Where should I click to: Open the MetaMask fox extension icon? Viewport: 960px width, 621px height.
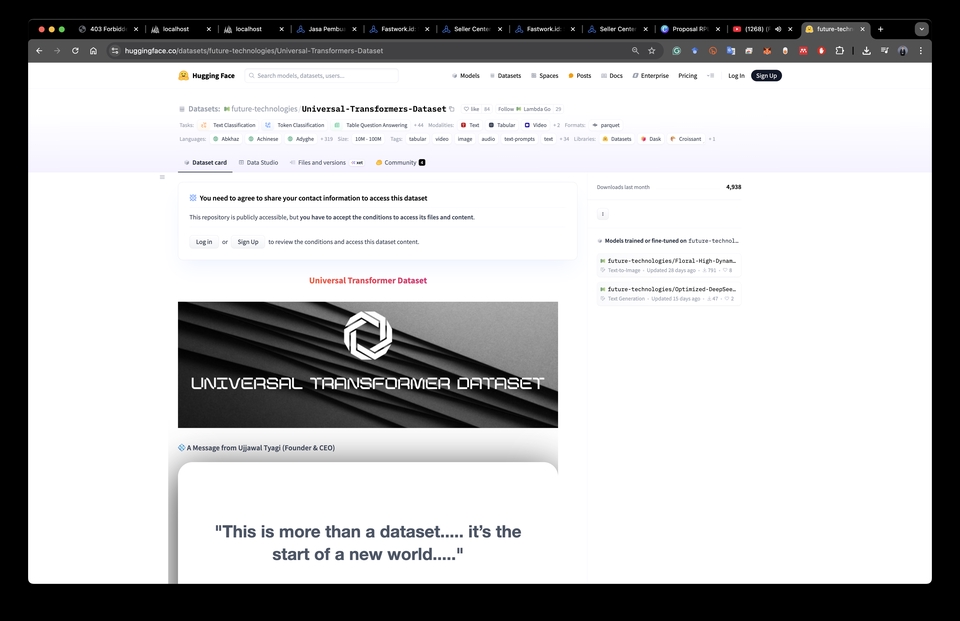pos(767,51)
